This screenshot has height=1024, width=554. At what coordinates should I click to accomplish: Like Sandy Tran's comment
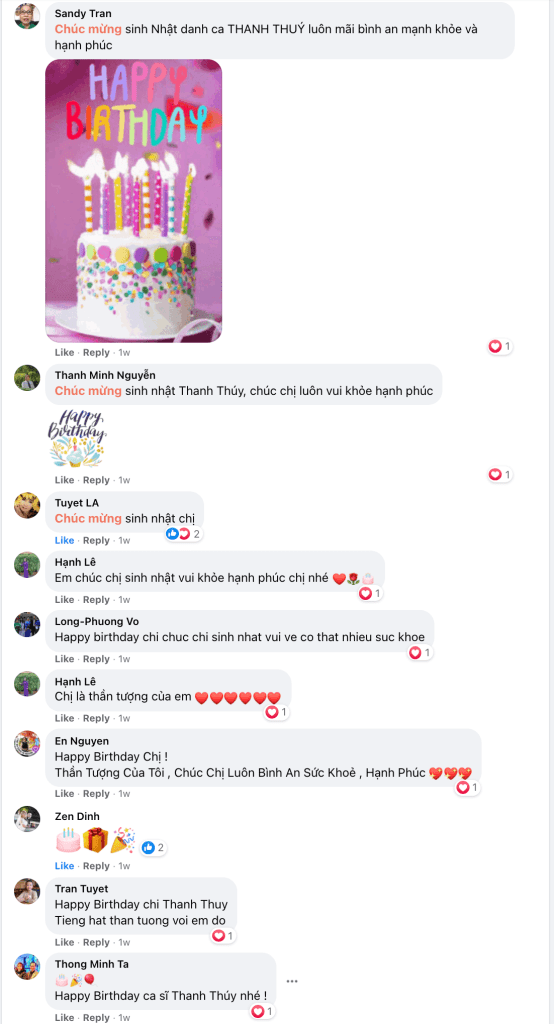pyautogui.click(x=64, y=352)
